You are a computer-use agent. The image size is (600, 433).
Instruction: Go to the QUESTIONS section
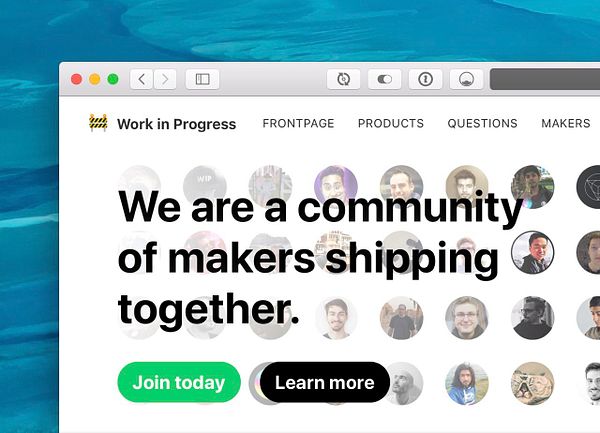(x=482, y=123)
